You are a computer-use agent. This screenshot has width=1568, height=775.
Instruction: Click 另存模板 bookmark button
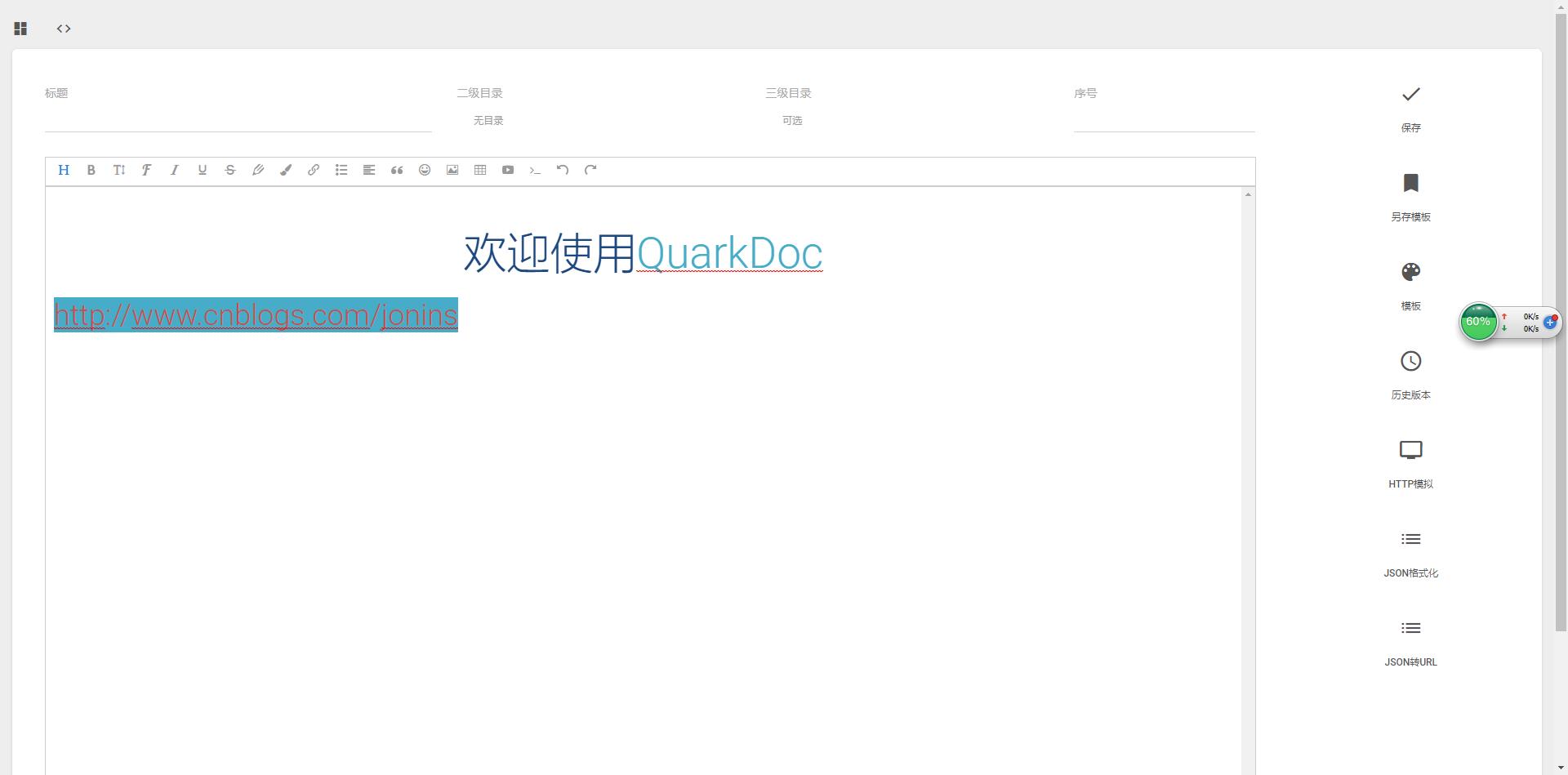tap(1410, 198)
